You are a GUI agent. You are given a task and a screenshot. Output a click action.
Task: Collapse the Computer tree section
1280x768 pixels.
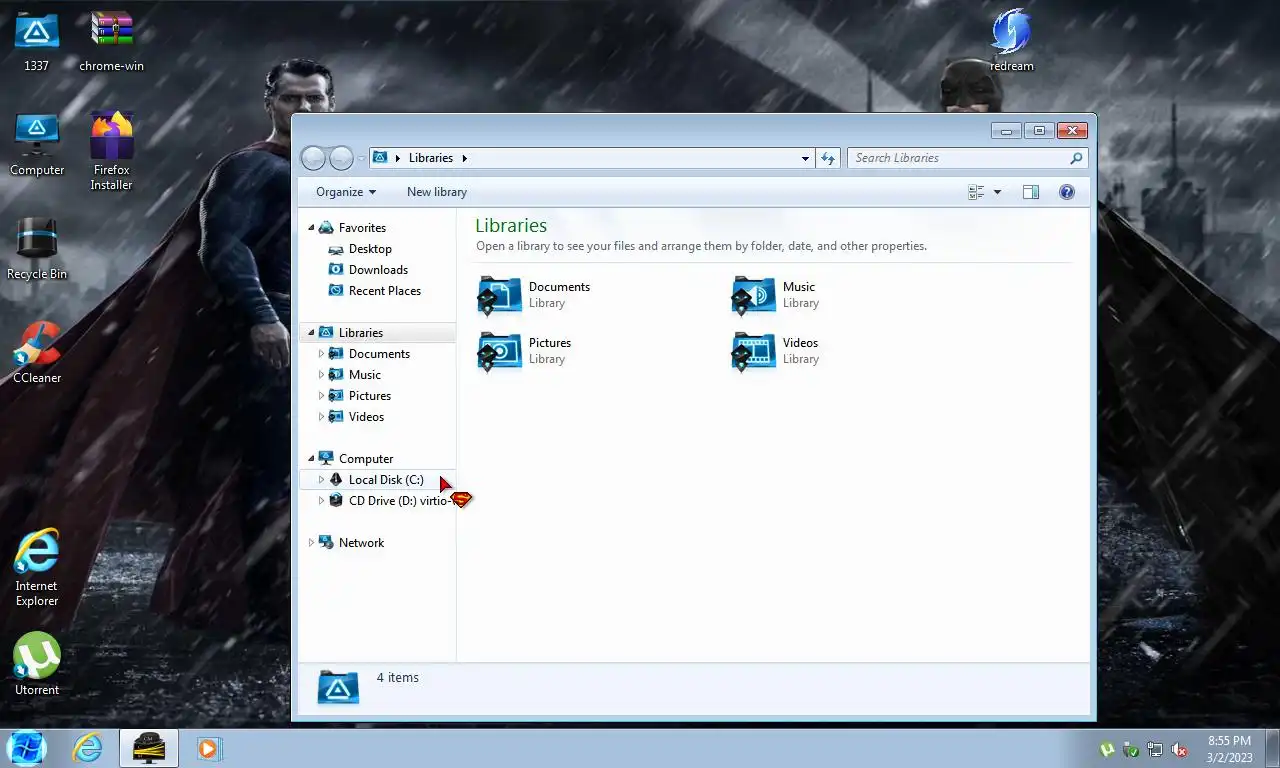pyautogui.click(x=311, y=459)
